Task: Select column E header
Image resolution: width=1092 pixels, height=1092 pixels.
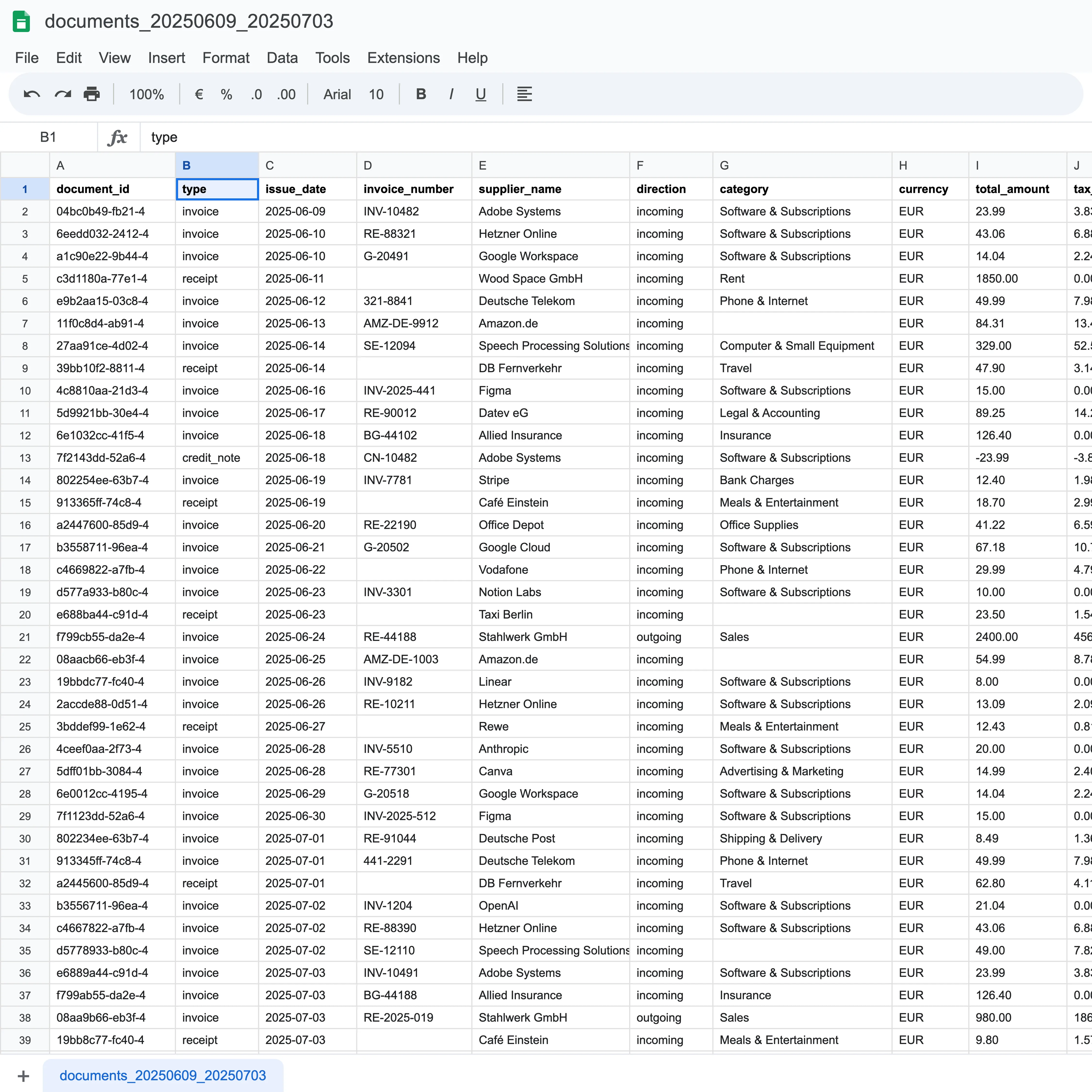Action: pos(551,165)
